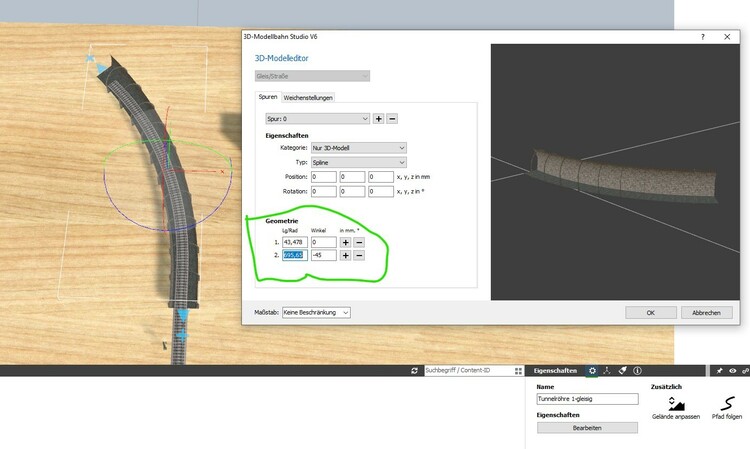Toggle the eye visibility icon

click(732, 371)
